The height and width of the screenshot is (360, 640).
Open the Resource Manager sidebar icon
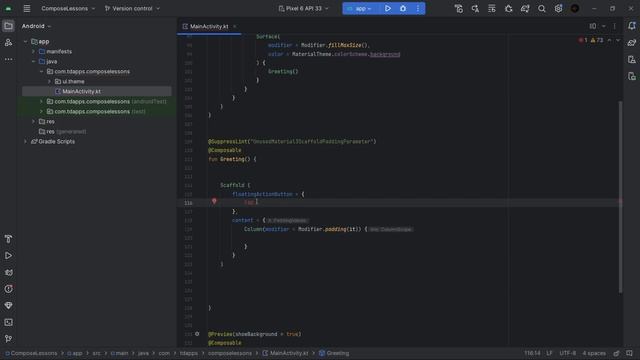coord(8,42)
